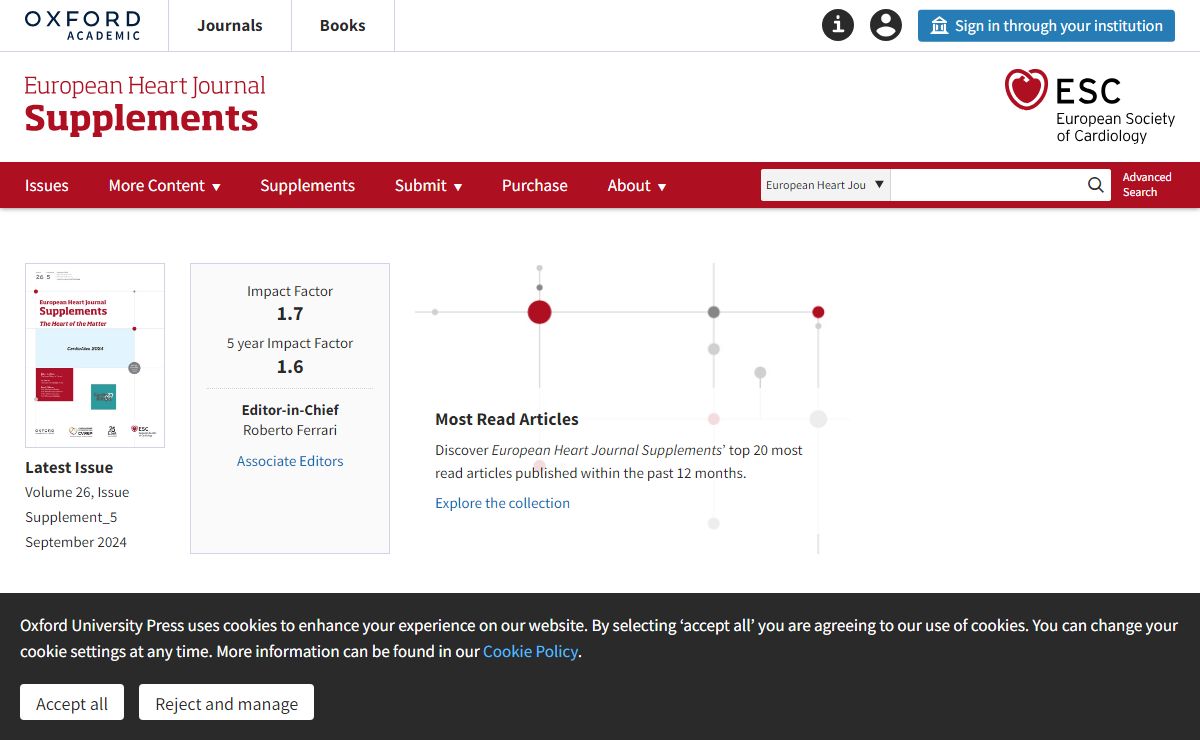Click the September 2024 issue date
Screen dimensions: 1200x740
(76, 542)
